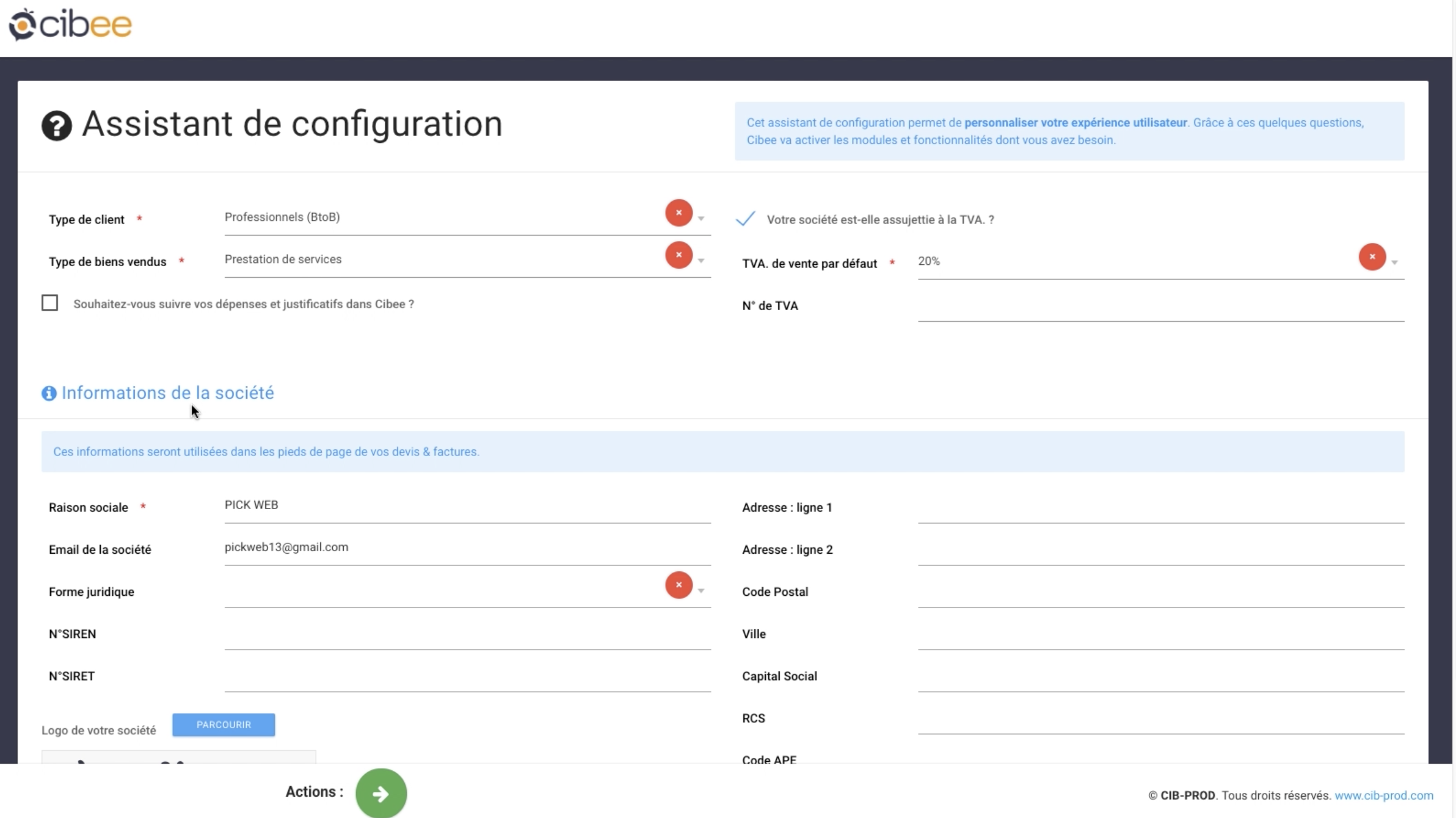Click the question mark help icon
1456x818 pixels.
[56, 126]
